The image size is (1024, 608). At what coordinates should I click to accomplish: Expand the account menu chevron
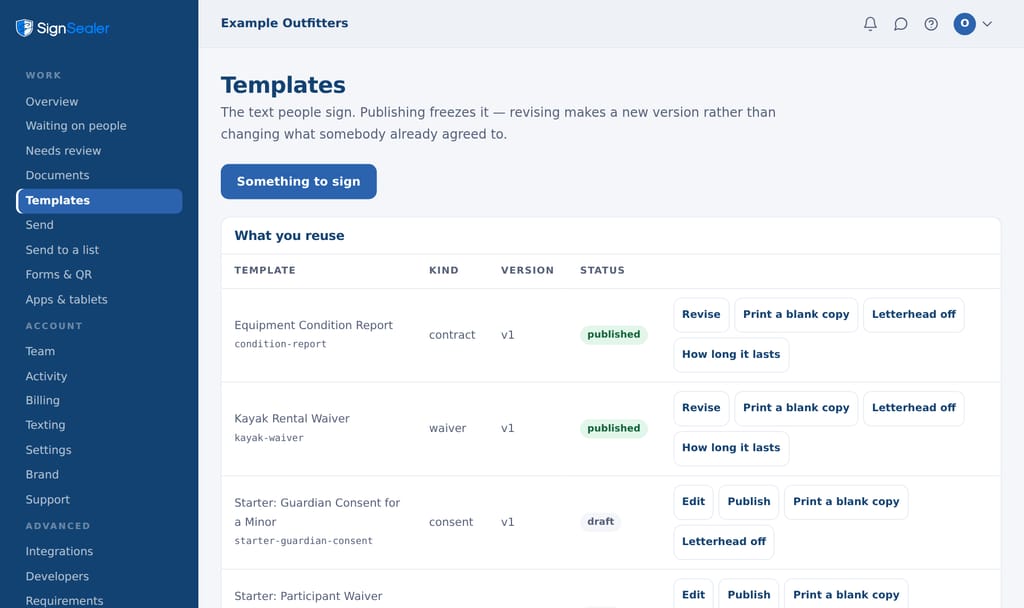click(x=987, y=24)
